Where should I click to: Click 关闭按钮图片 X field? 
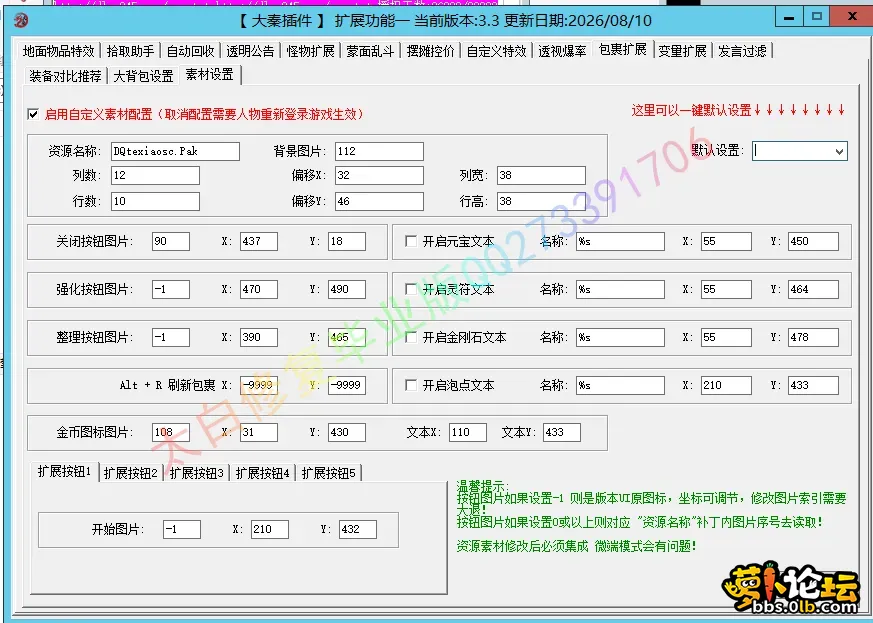(x=259, y=241)
